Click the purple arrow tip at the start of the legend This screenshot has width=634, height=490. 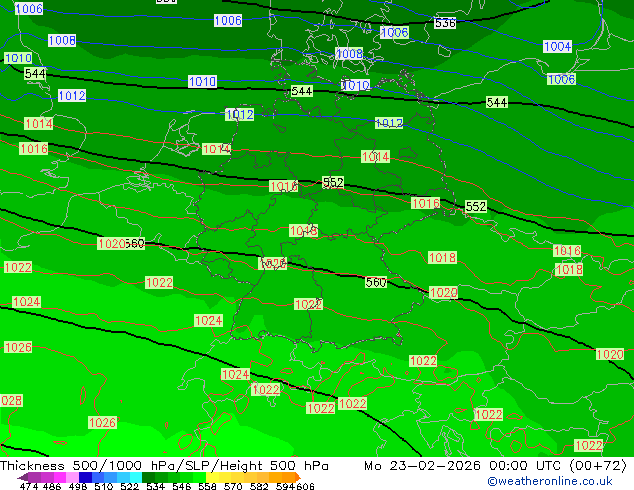pyautogui.click(x=23, y=477)
